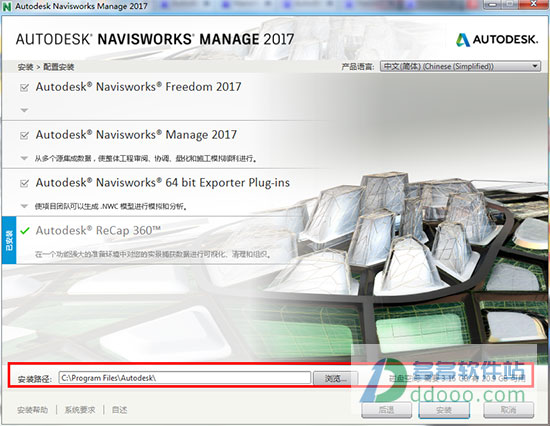Screen dimensions: 550x426
Task: Open the 自述 readme link
Action: tap(120, 410)
